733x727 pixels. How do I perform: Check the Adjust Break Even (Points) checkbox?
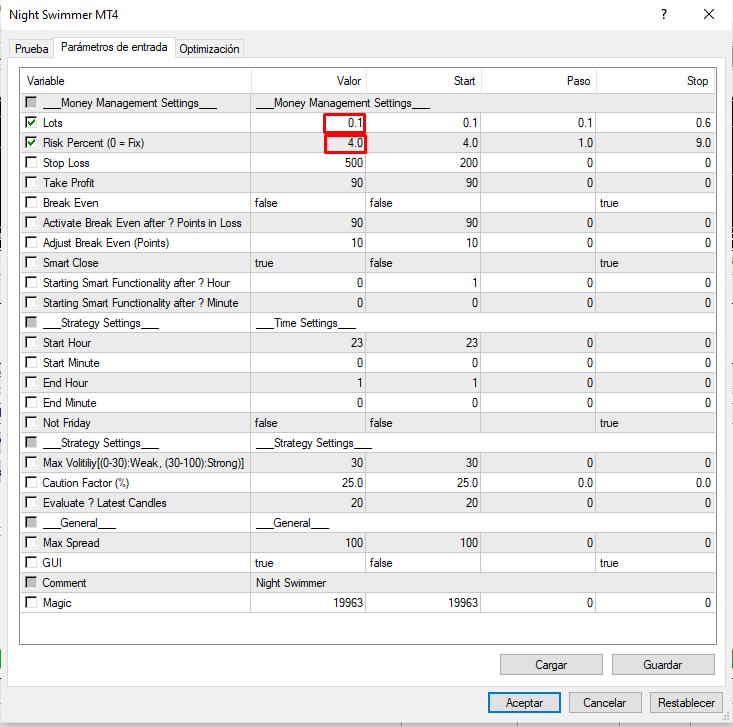tap(31, 242)
